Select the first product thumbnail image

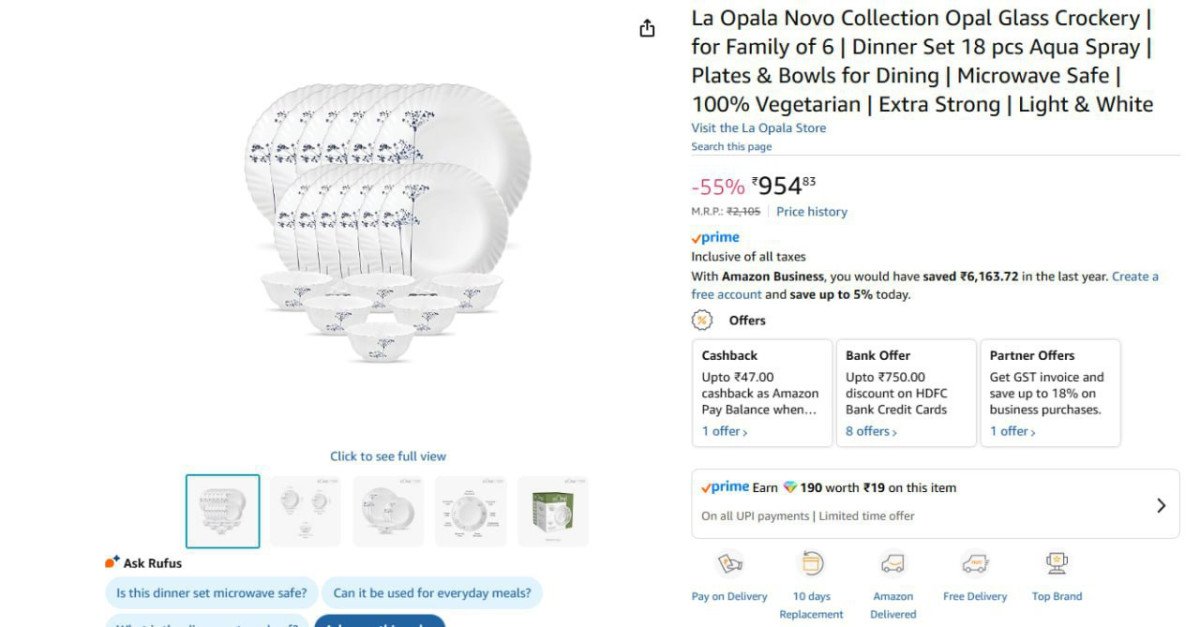pyautogui.click(x=223, y=511)
